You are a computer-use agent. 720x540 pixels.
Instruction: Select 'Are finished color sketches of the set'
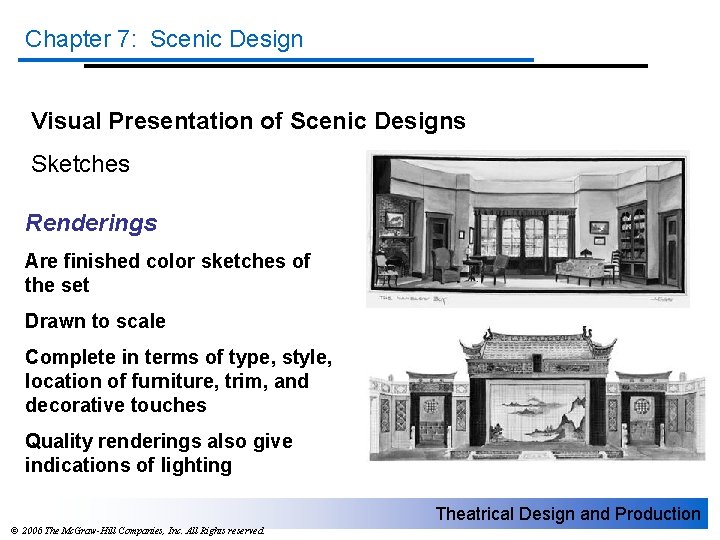coord(168,273)
